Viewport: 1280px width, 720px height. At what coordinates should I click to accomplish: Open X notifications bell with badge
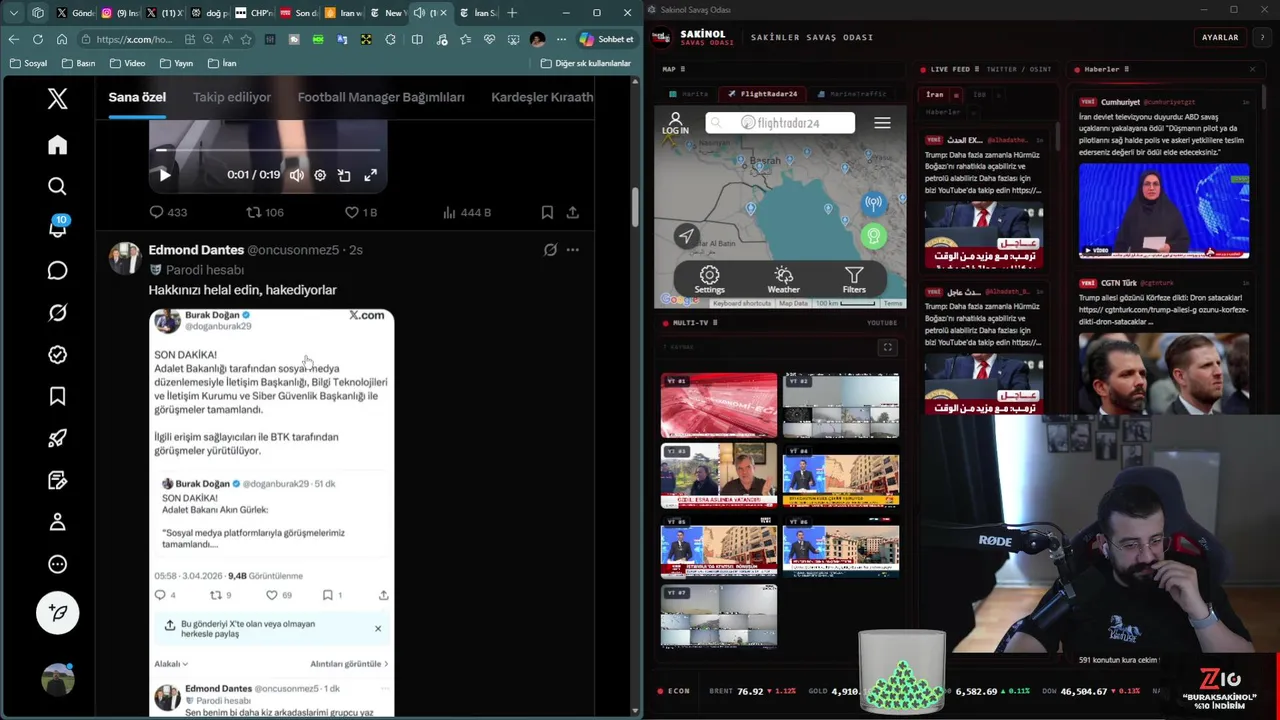tap(57, 228)
